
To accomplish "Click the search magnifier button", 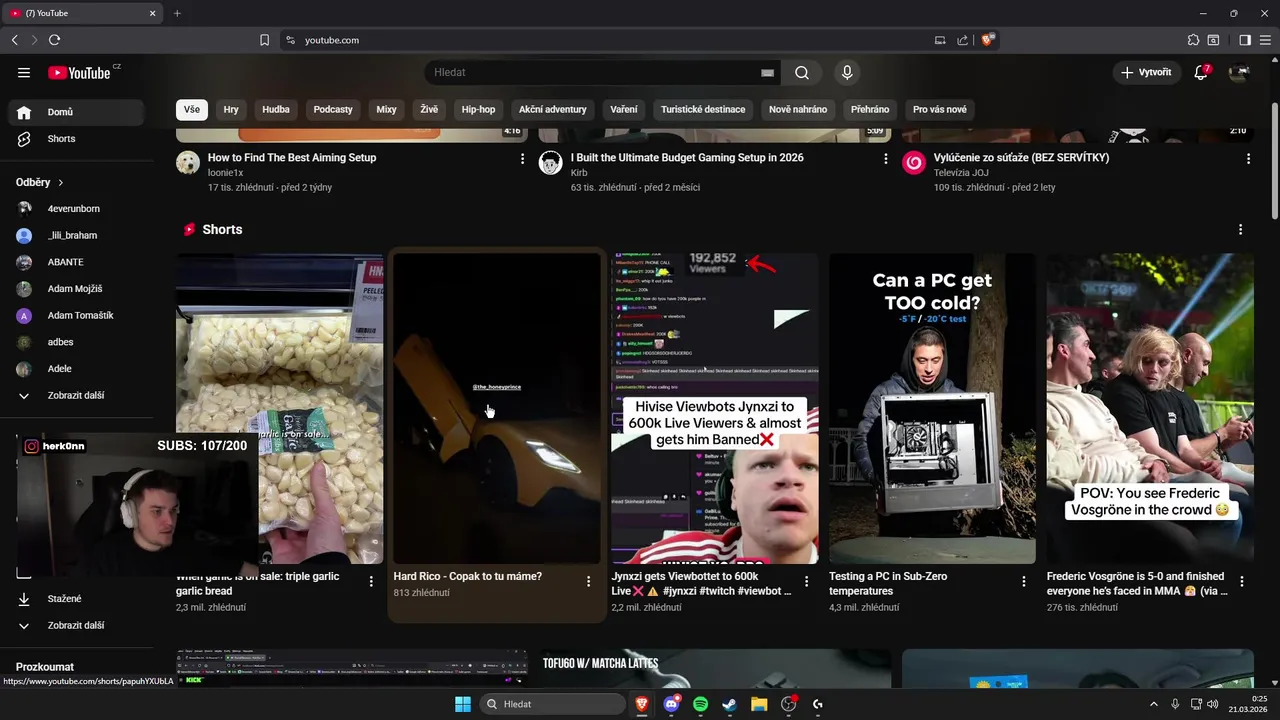I will point(802,72).
